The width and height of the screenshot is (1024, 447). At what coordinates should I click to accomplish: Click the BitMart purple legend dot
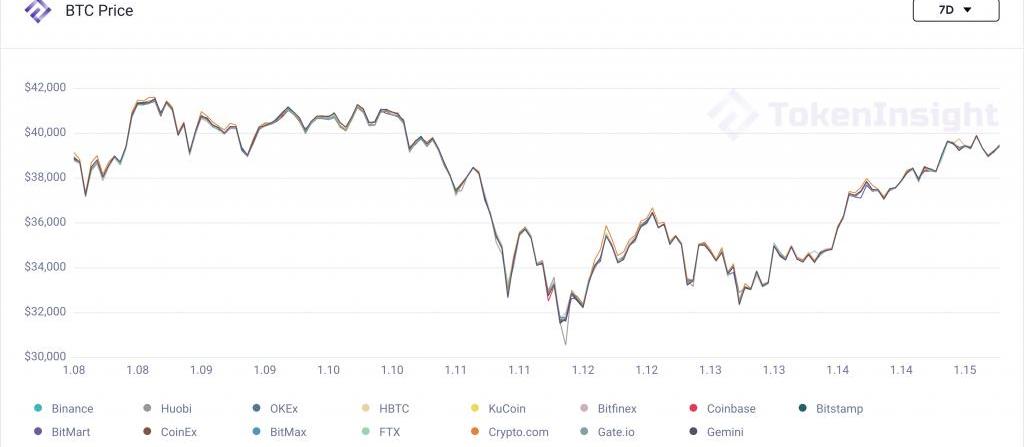tap(38, 432)
